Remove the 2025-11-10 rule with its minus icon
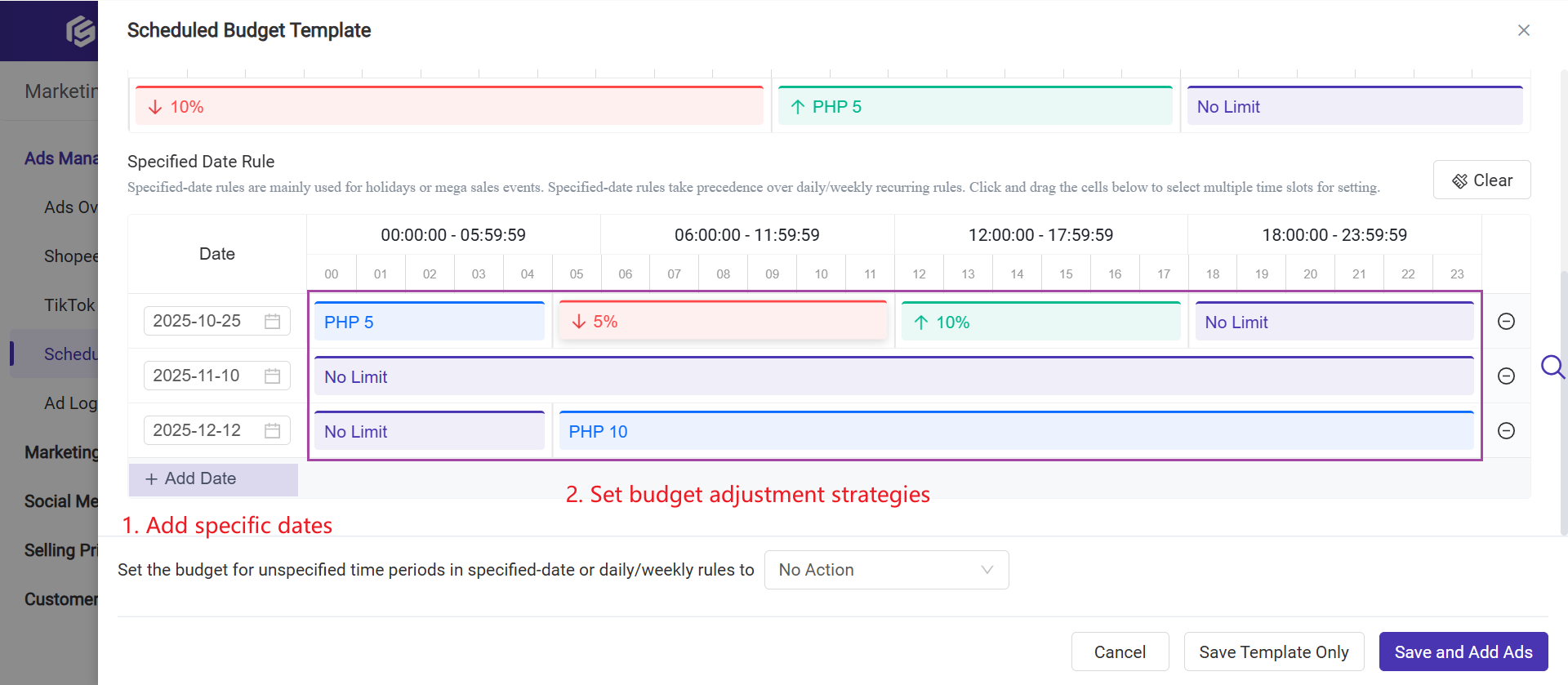The image size is (1568, 685). 1507,376
